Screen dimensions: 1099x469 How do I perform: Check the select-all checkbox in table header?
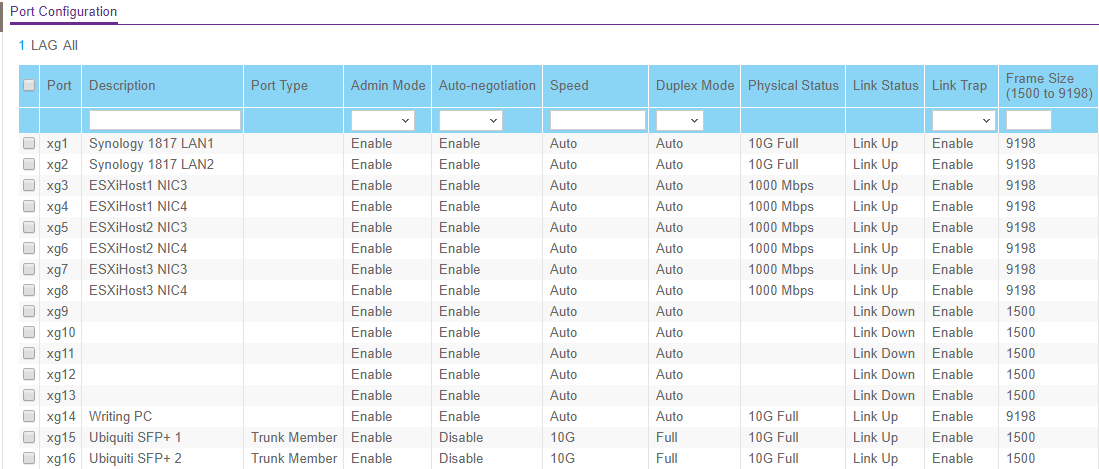coord(29,86)
